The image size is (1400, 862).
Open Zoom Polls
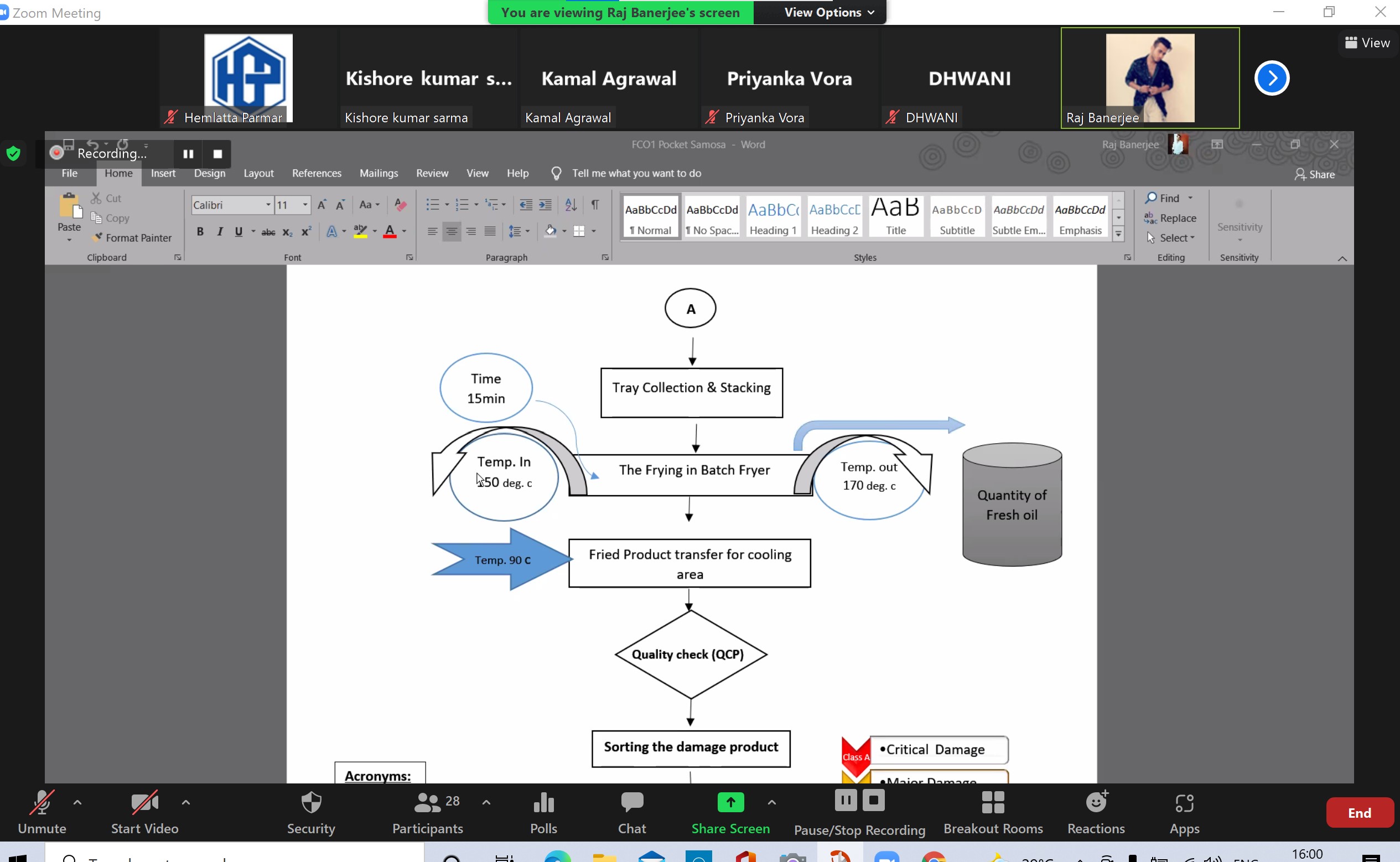click(543, 812)
